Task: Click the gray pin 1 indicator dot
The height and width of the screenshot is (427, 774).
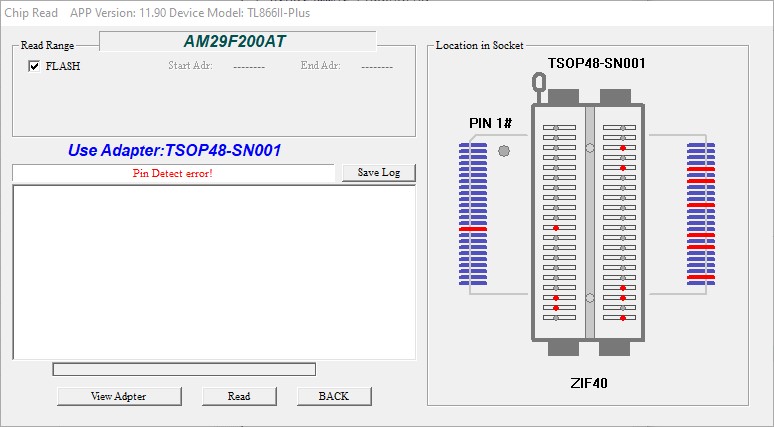Action: (x=504, y=151)
